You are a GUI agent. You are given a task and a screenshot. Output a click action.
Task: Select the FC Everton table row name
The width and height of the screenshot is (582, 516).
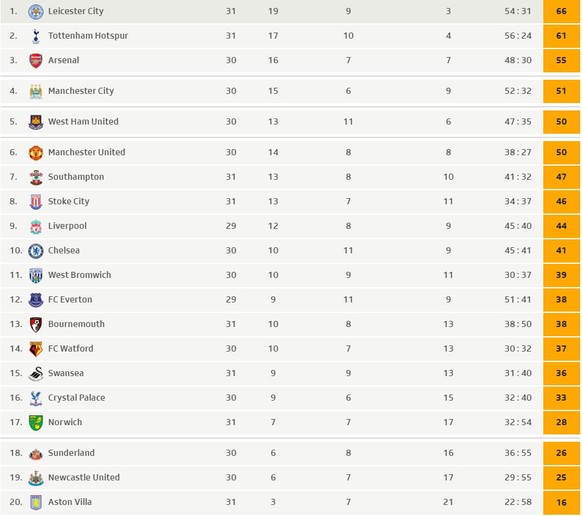click(x=70, y=300)
